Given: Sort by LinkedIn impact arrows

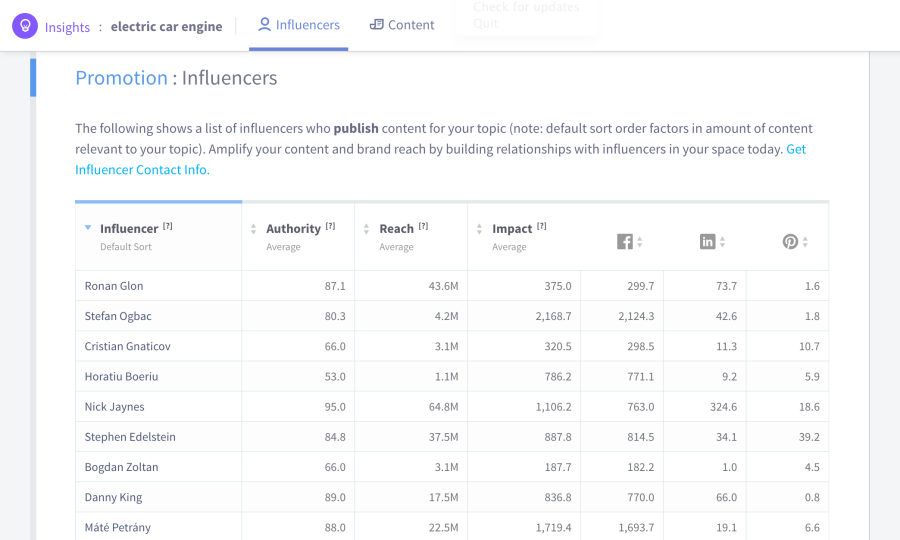Looking at the screenshot, I should [x=722, y=242].
